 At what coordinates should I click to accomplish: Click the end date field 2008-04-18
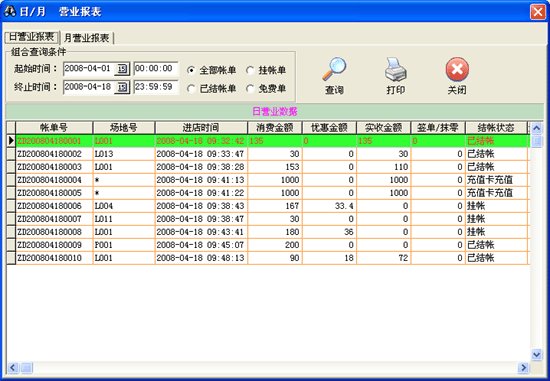pos(89,87)
